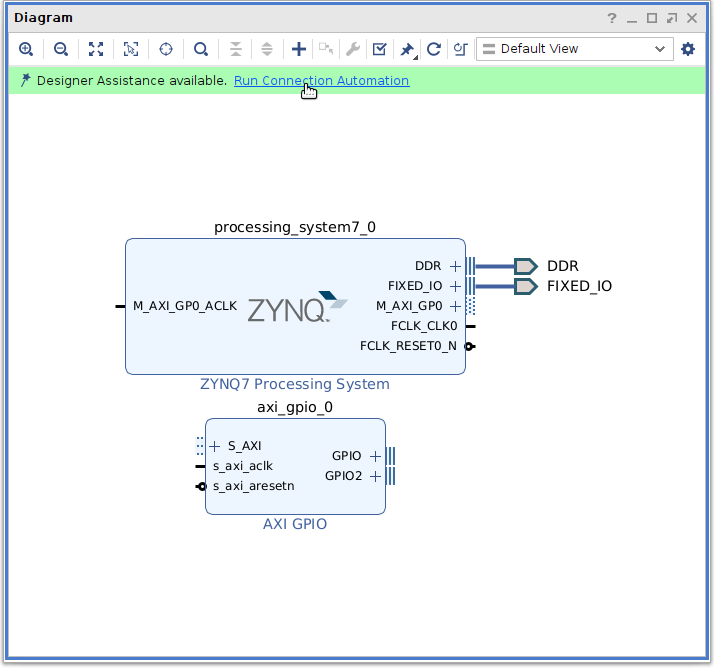
Task: Select the ZYNQ7 Processing System block
Action: [x=294, y=340]
